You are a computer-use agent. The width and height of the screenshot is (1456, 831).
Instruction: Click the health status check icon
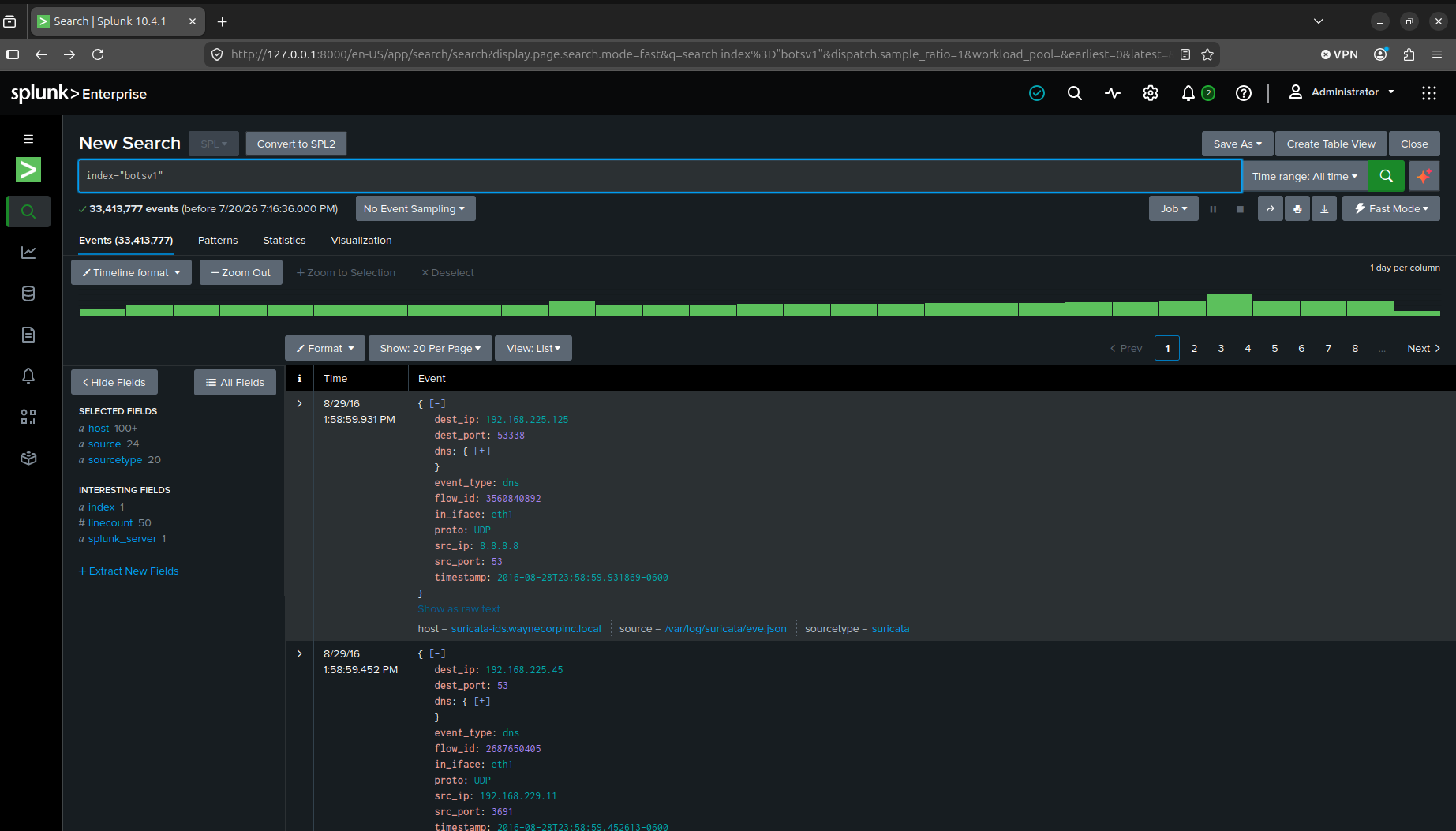click(1037, 93)
